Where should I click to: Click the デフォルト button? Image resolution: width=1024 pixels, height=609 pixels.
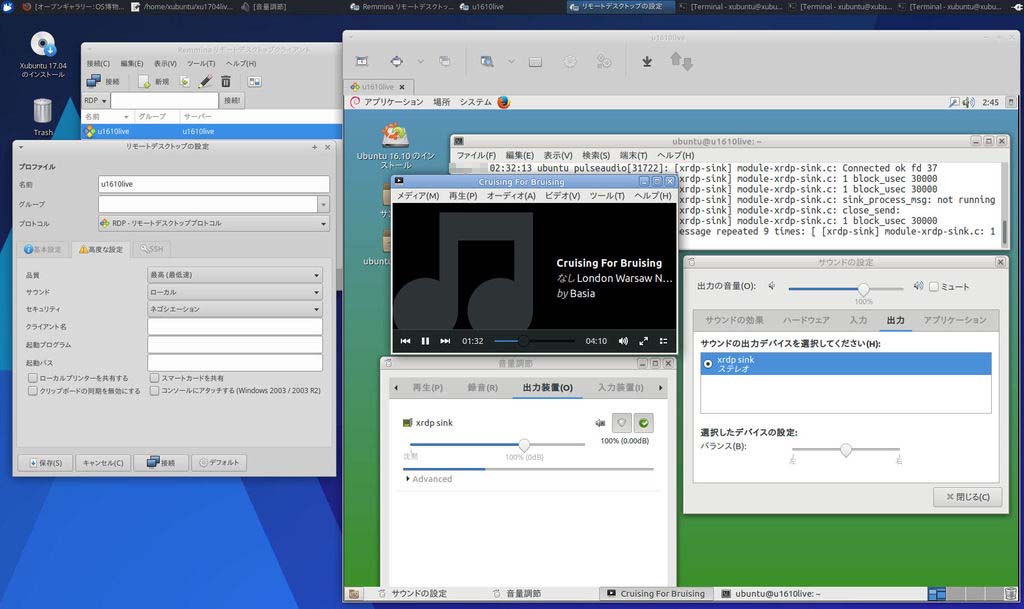(219, 463)
